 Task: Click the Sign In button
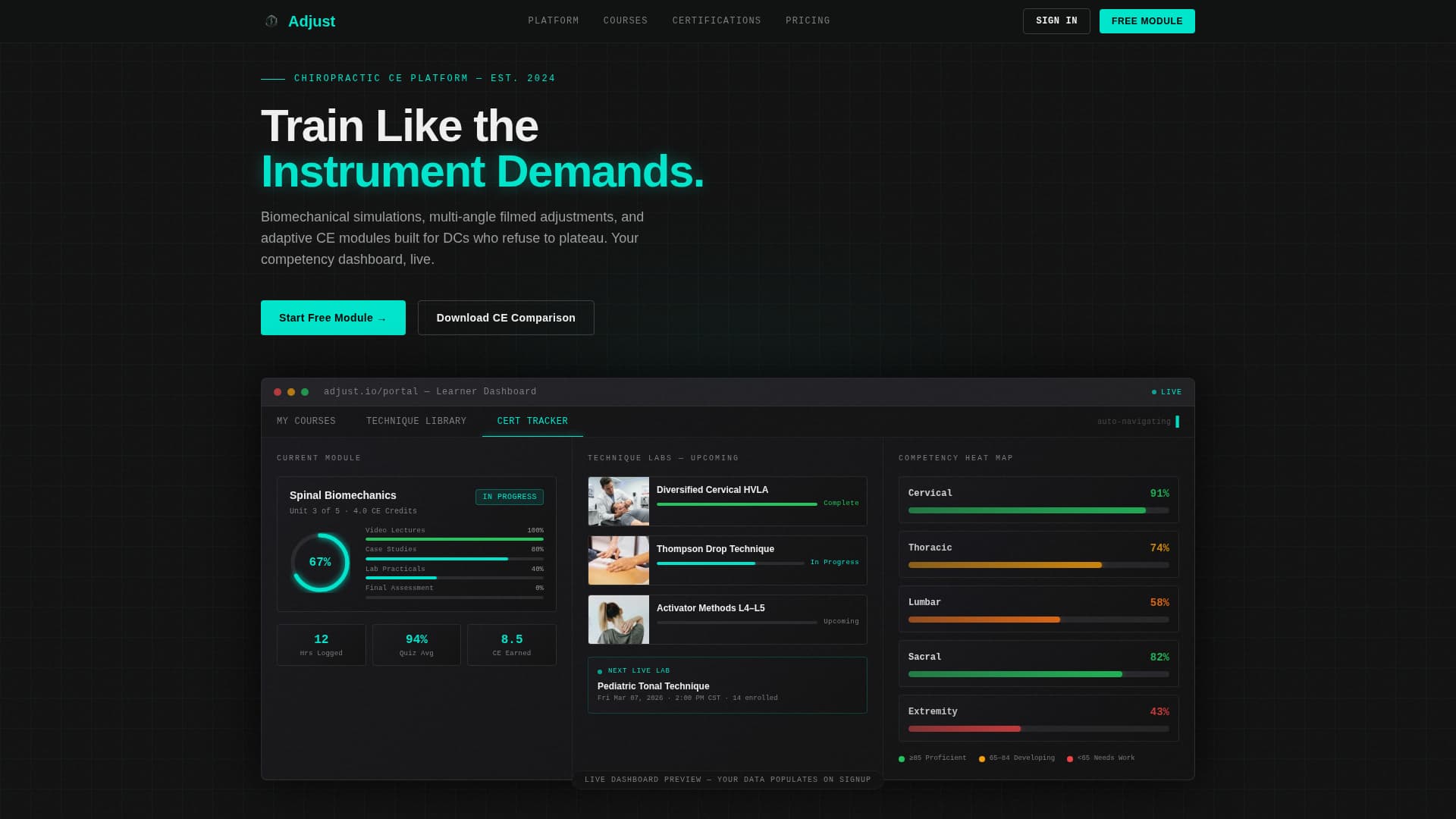click(1056, 21)
